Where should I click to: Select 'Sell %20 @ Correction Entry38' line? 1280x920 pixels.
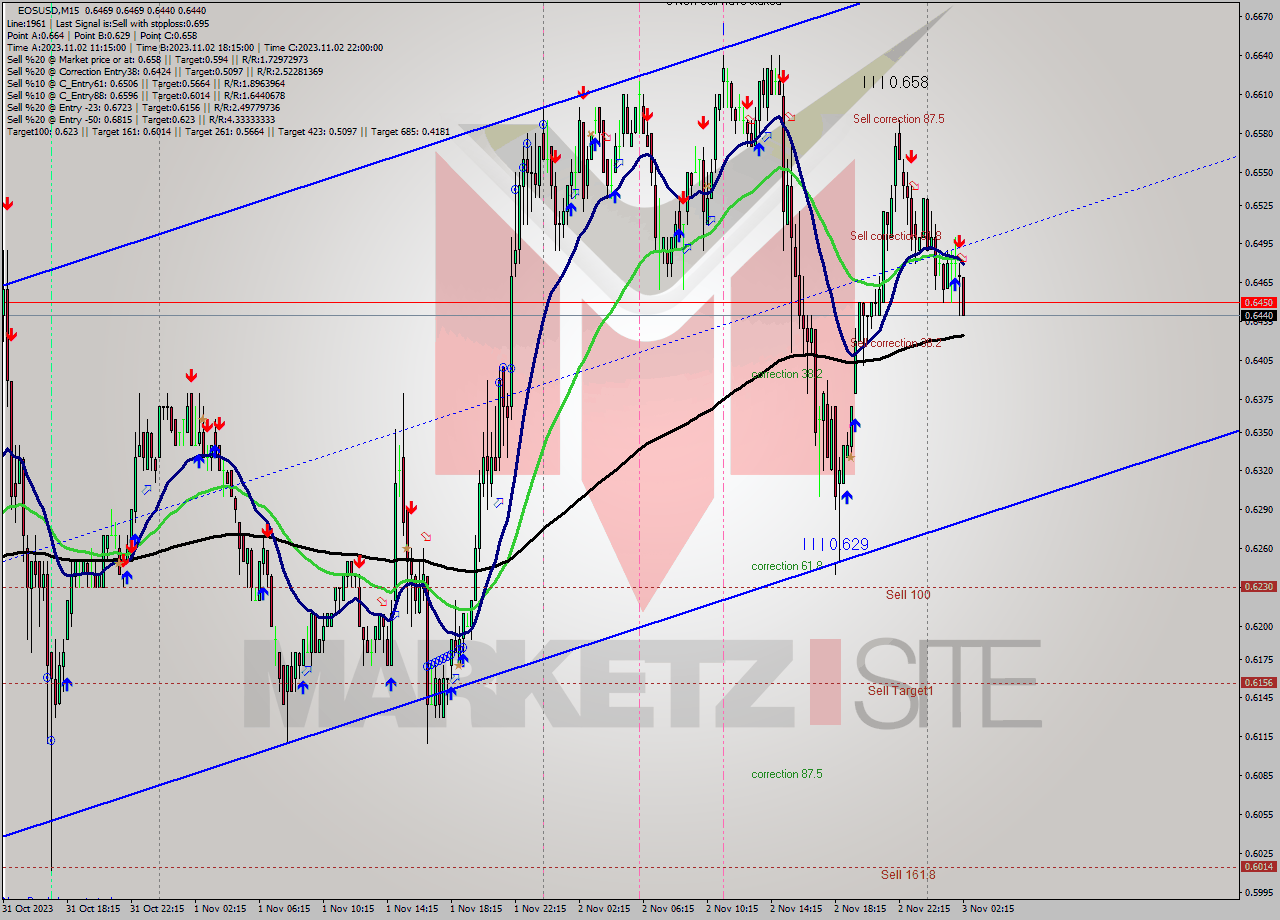point(165,71)
